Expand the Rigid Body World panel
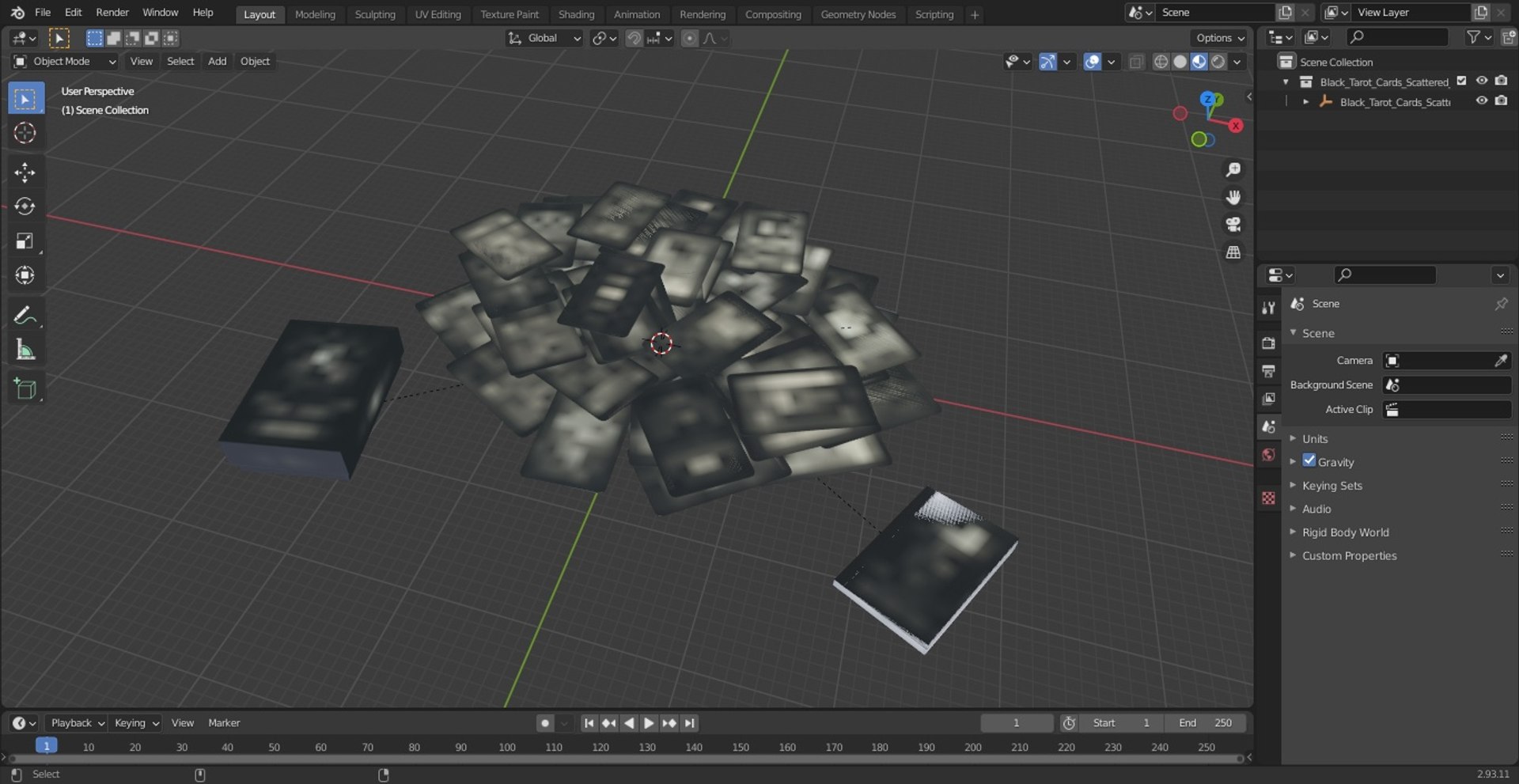 click(x=1345, y=532)
